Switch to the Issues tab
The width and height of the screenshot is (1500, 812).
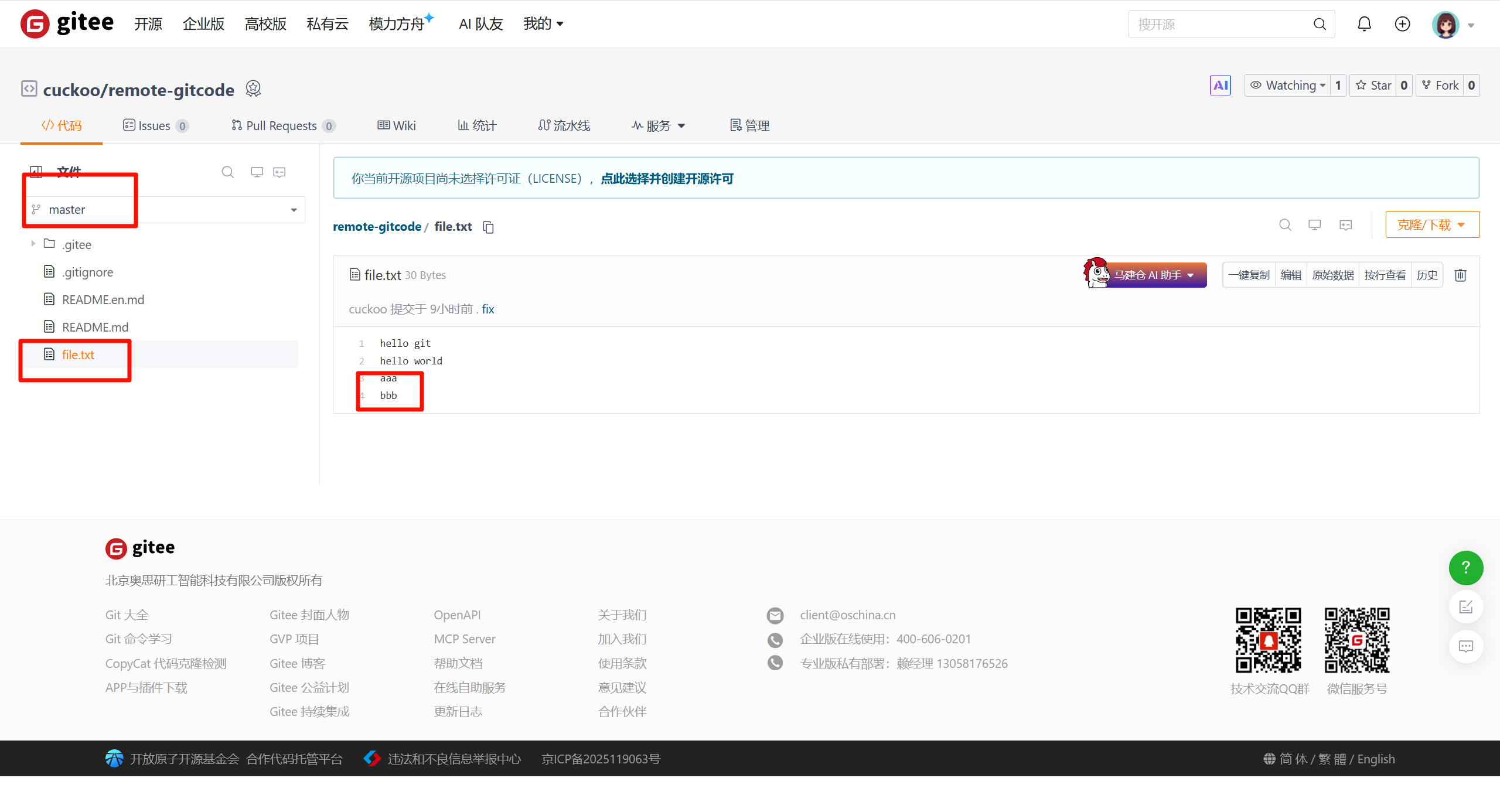pyautogui.click(x=155, y=126)
